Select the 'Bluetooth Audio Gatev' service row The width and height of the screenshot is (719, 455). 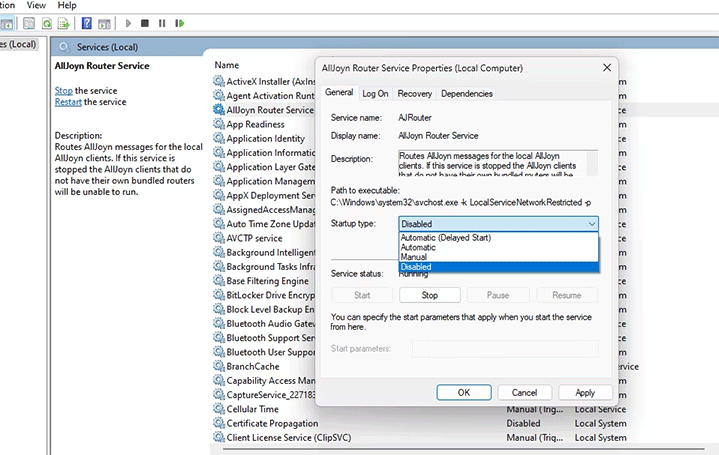coord(264,323)
